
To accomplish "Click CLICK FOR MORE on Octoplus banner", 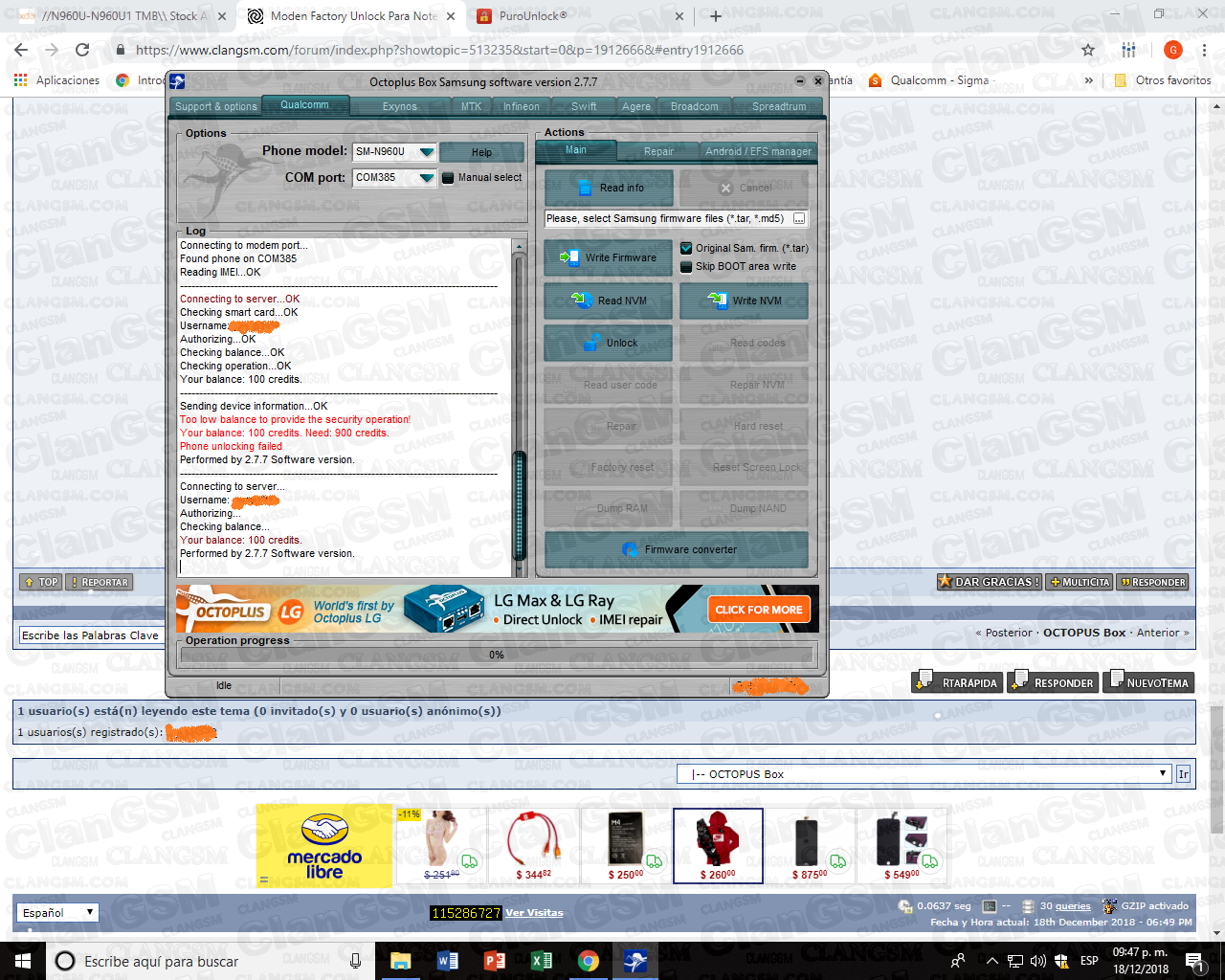I will 759,610.
